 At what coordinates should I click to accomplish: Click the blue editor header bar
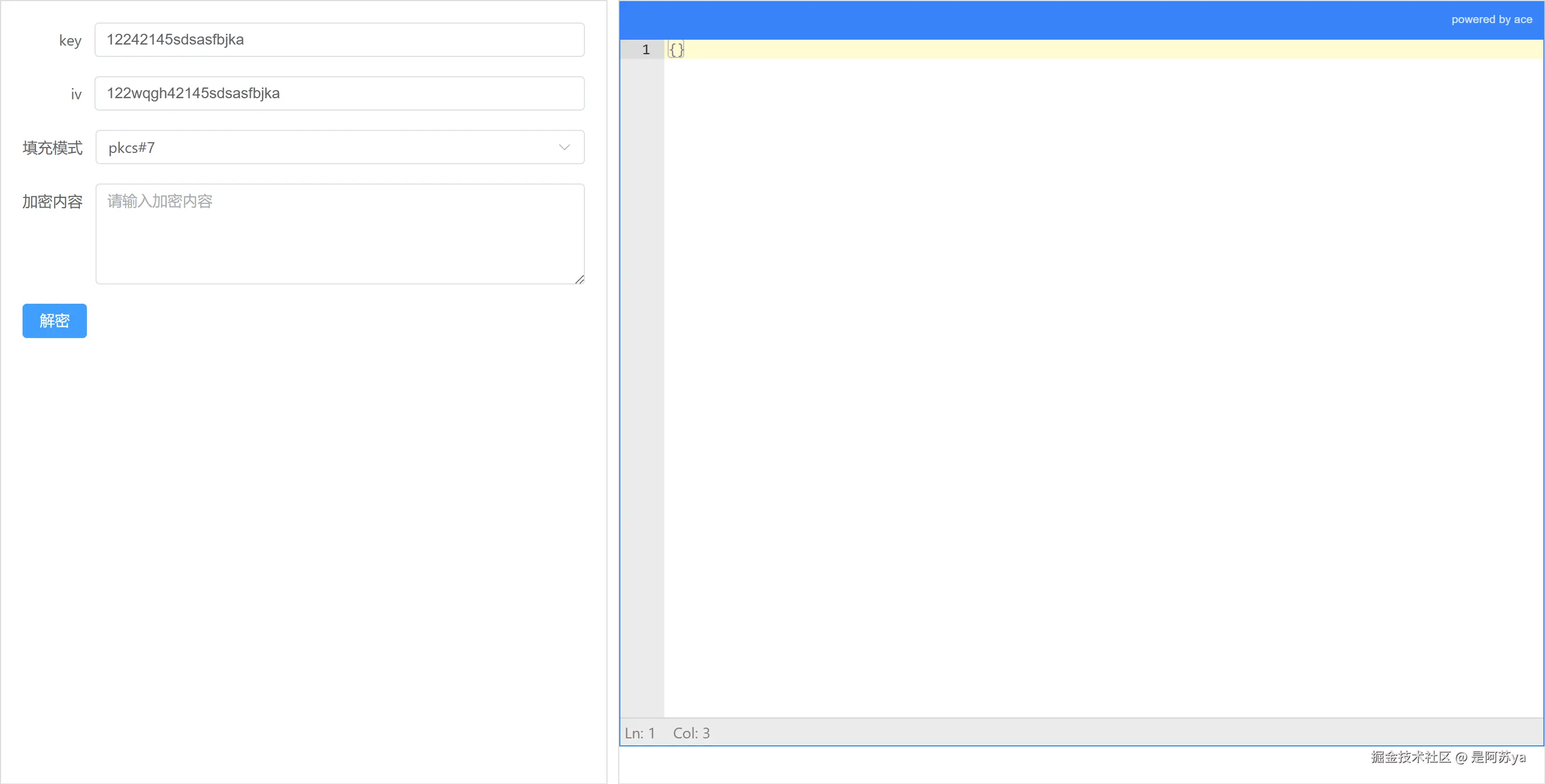(1020, 20)
